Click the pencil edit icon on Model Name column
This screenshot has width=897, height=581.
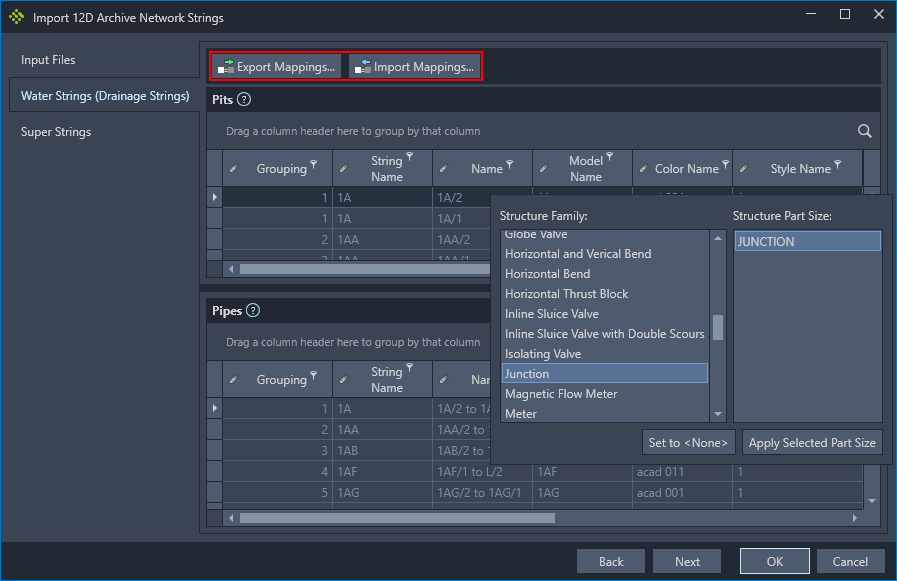tap(543, 169)
